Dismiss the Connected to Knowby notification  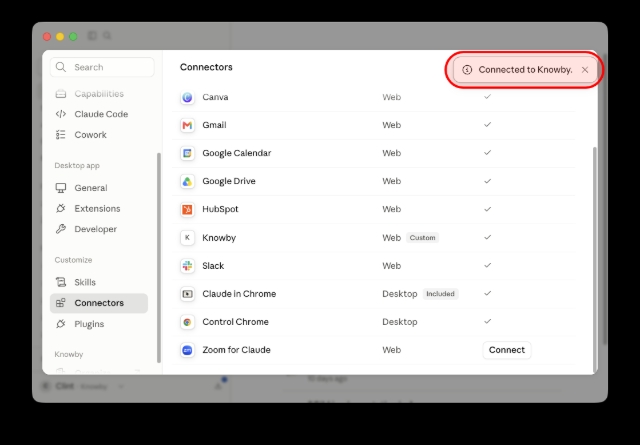(585, 70)
